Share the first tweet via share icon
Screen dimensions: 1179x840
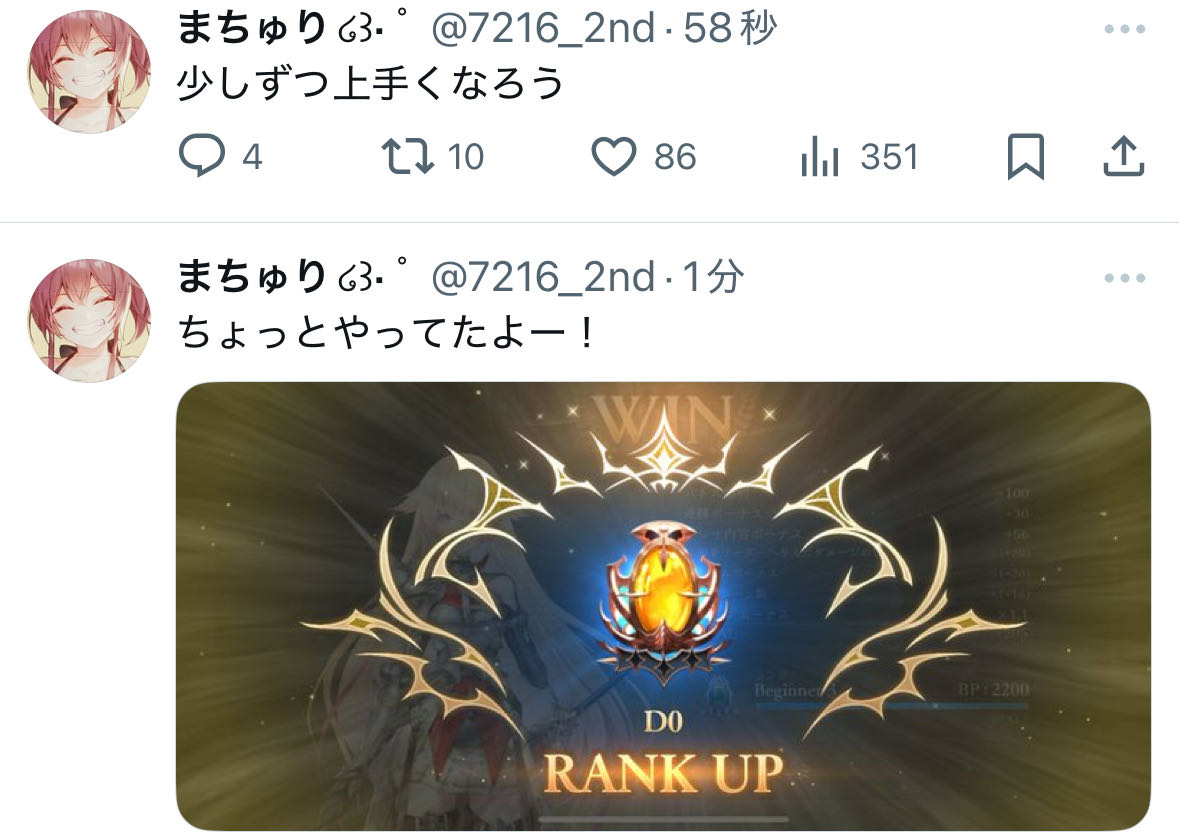tap(1123, 156)
